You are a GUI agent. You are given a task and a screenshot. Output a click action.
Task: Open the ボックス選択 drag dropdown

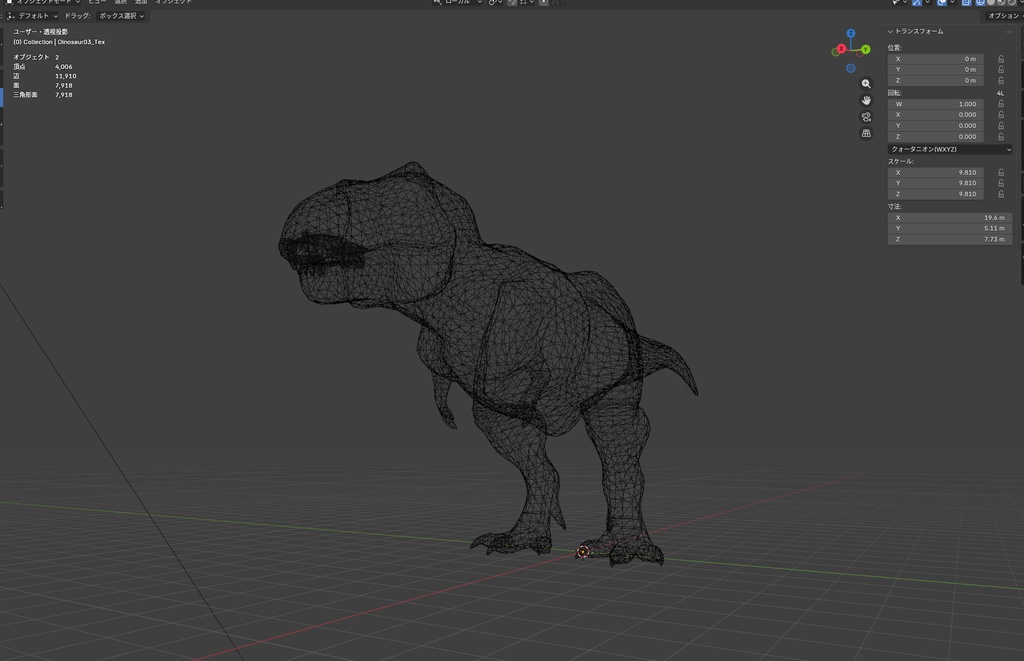point(121,16)
